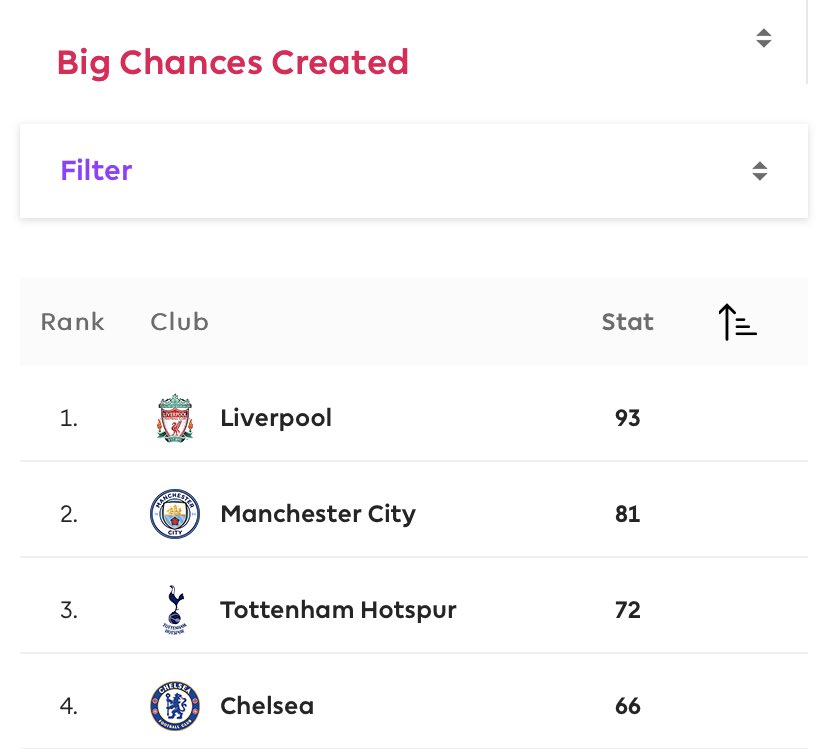The height and width of the screenshot is (749, 828).
Task: Open the Filter dropdown label
Action: point(96,171)
